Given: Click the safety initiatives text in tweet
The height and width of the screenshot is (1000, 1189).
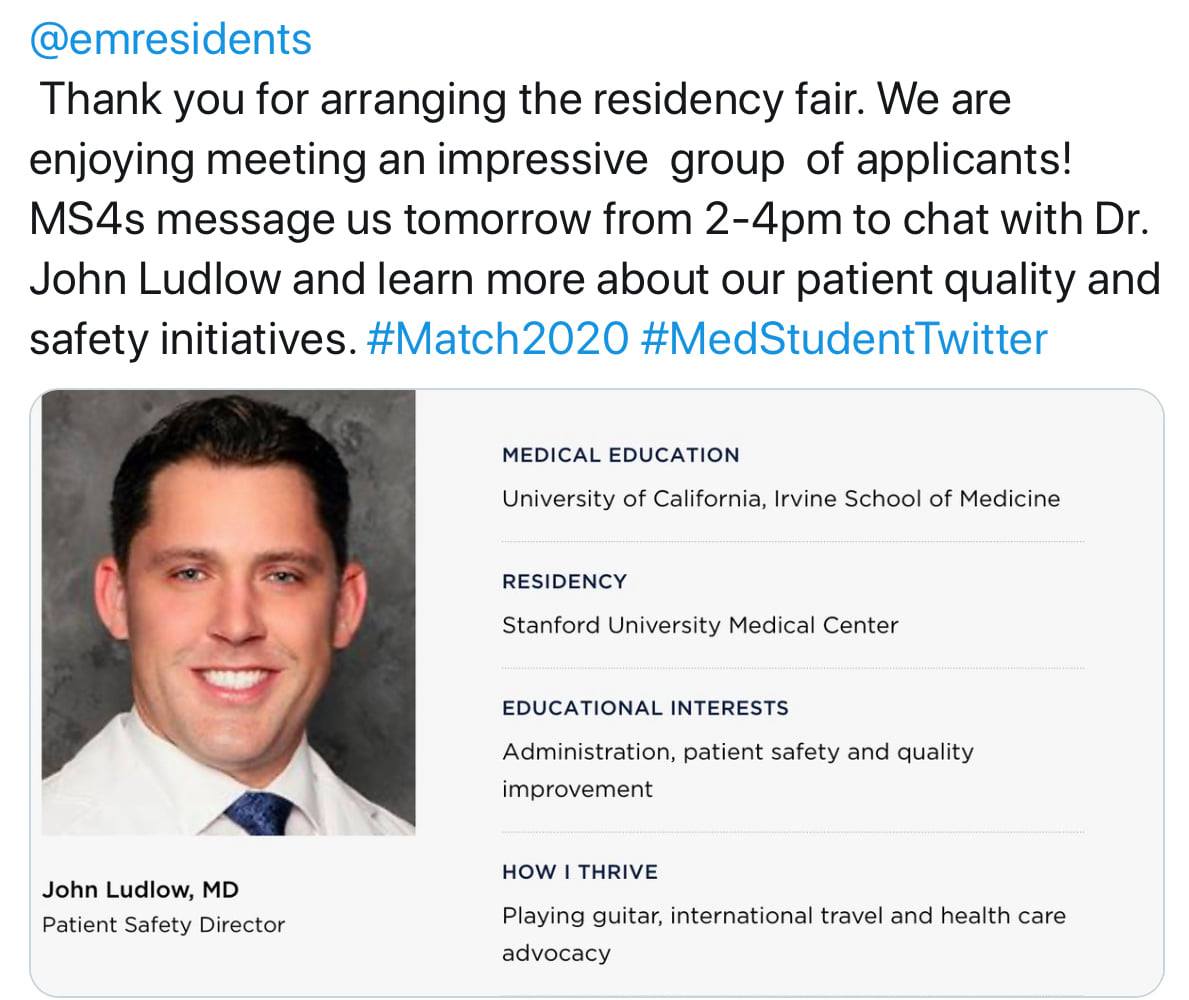Looking at the screenshot, I should tap(193, 338).
